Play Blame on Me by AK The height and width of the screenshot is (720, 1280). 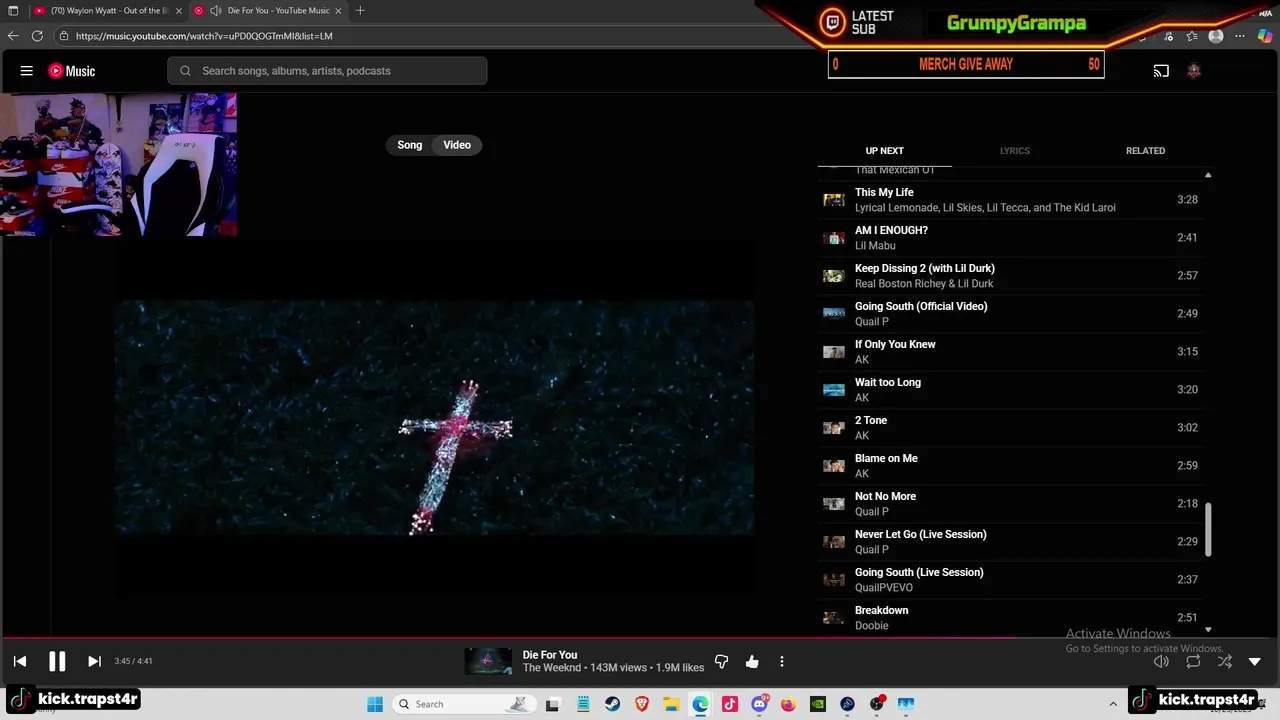(x=1011, y=465)
